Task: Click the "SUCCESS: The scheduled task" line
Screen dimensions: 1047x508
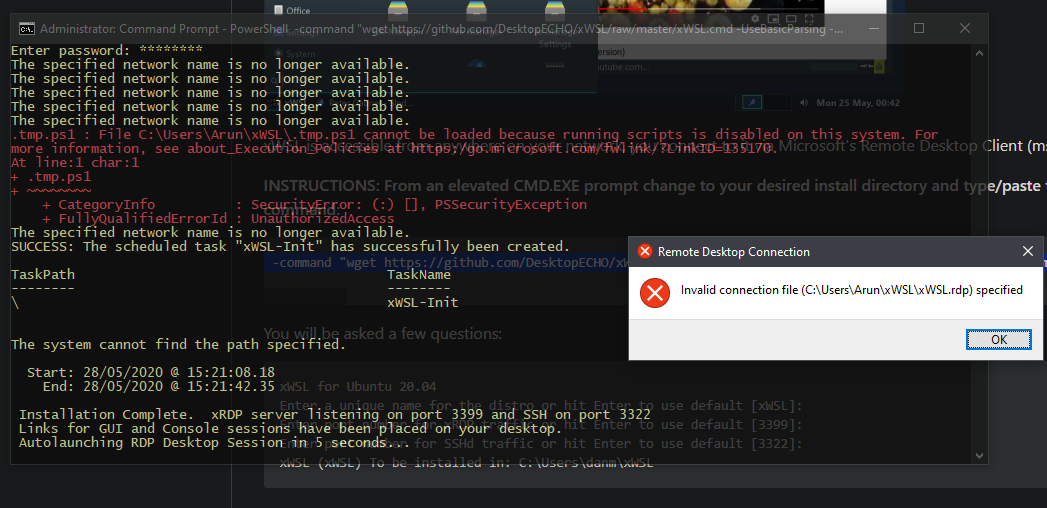Action: tap(290, 246)
